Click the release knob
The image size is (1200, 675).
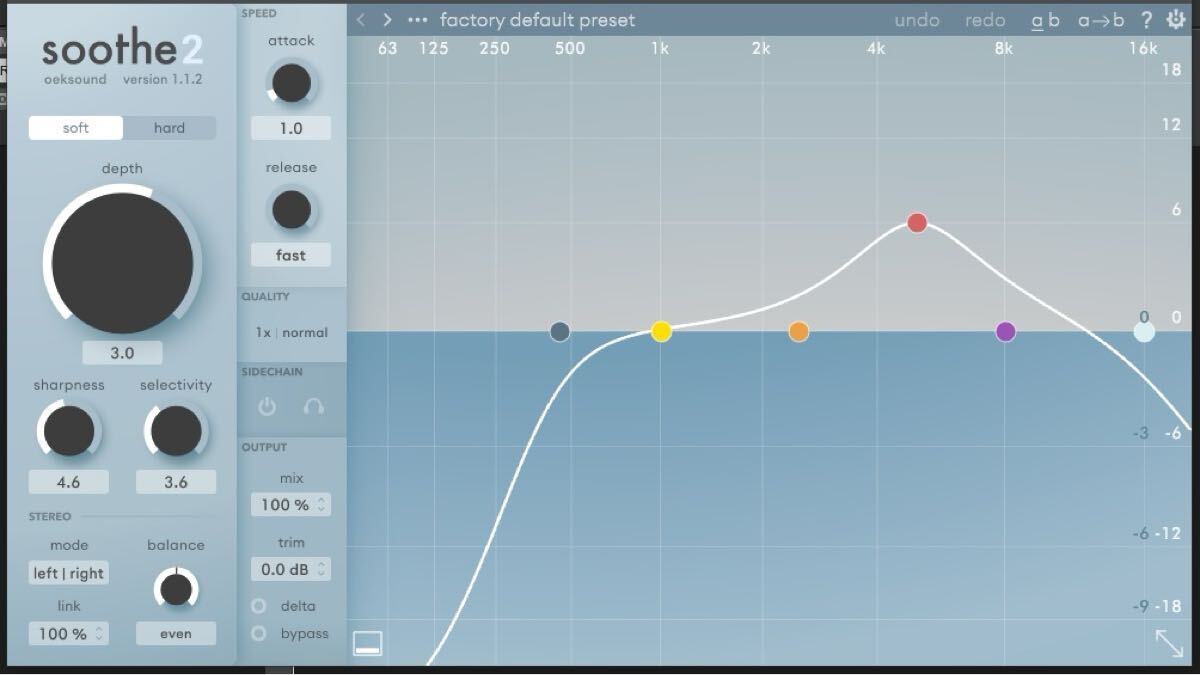click(291, 210)
